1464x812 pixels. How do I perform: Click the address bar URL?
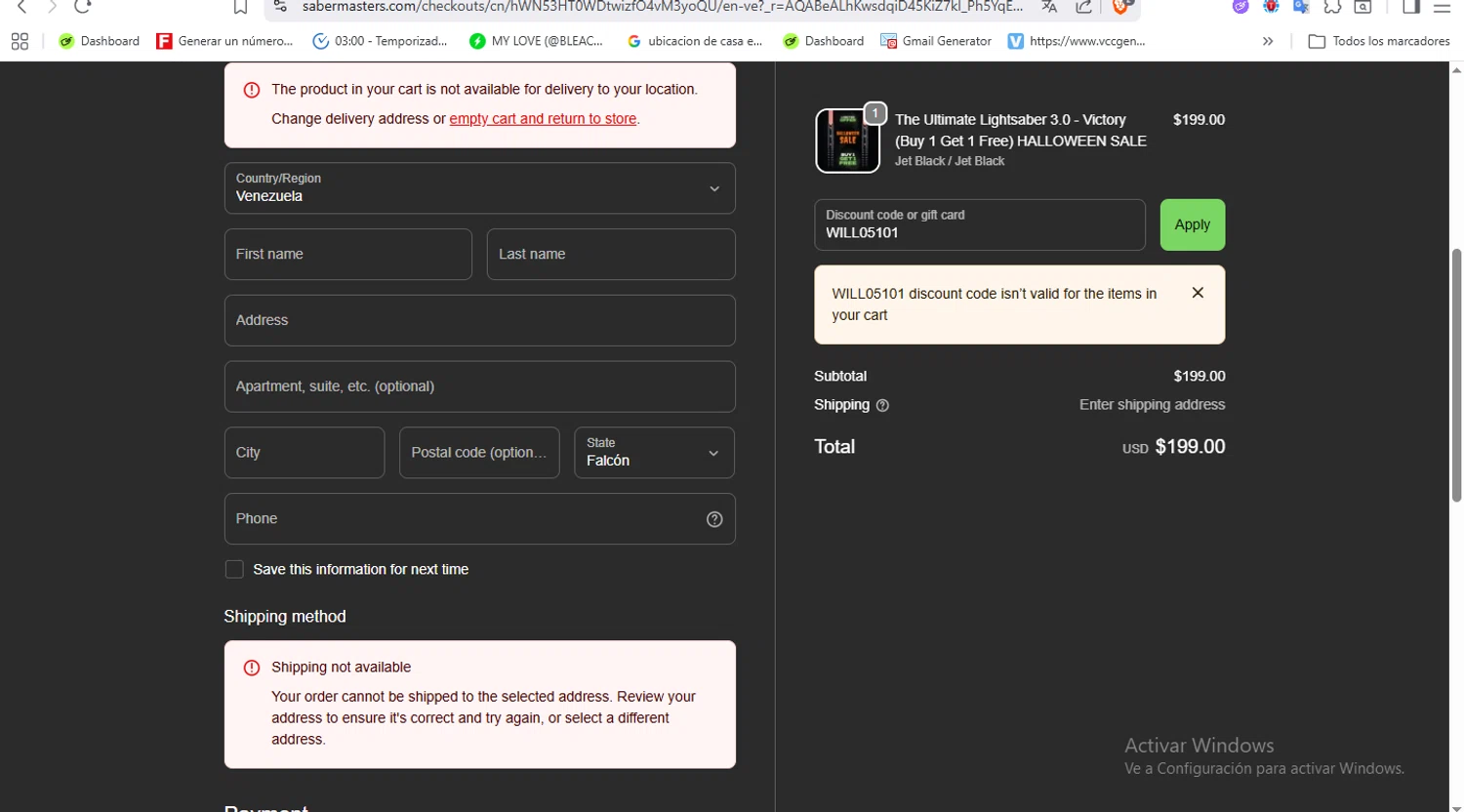coord(662,7)
